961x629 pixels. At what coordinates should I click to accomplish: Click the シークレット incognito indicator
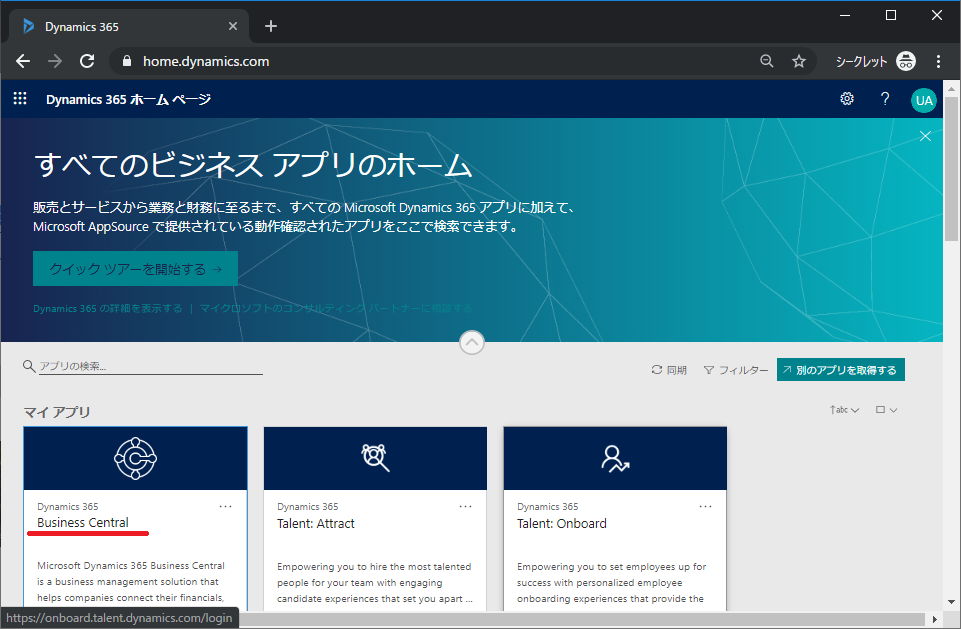click(x=875, y=61)
